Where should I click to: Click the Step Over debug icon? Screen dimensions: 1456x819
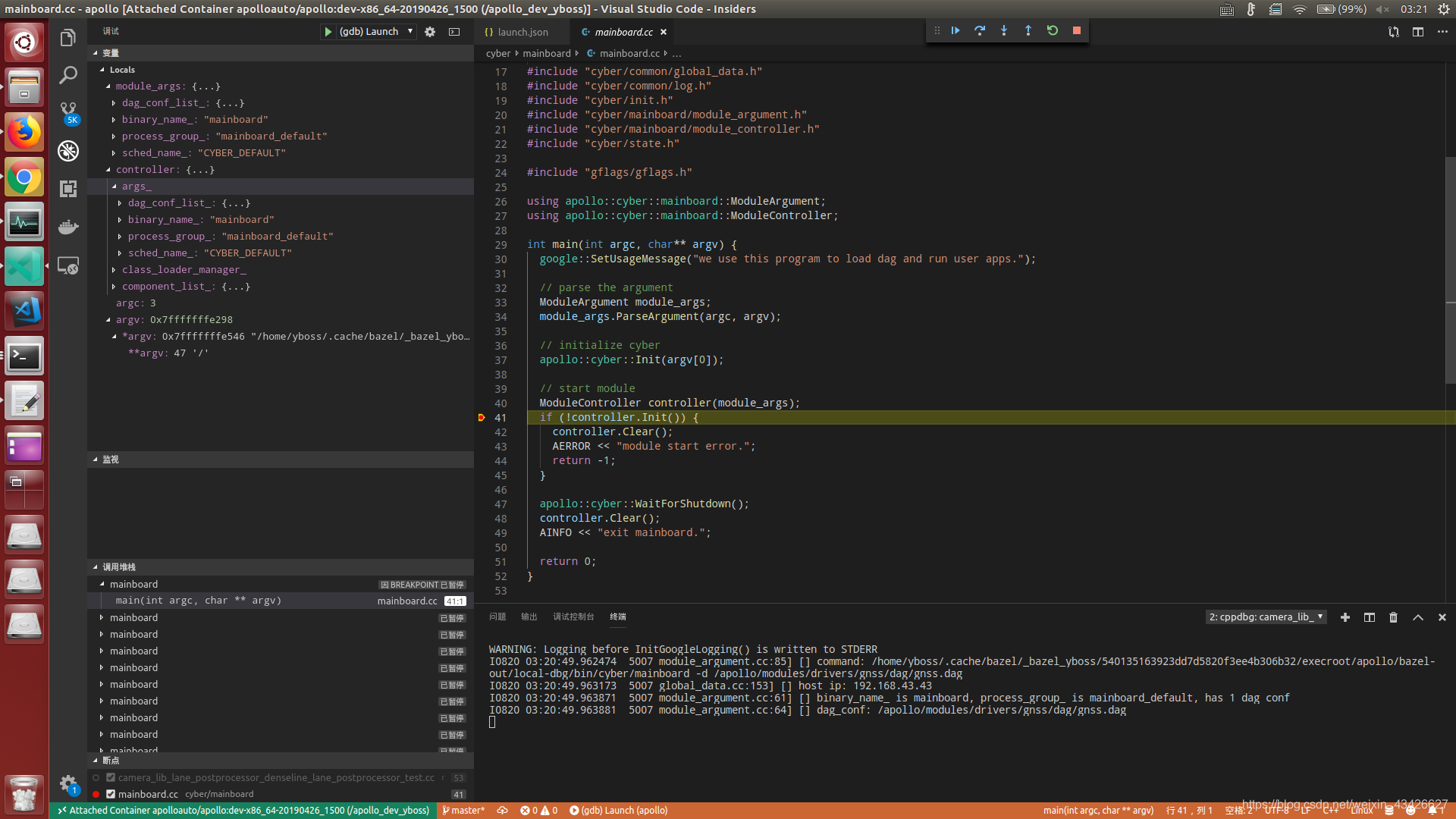(980, 30)
